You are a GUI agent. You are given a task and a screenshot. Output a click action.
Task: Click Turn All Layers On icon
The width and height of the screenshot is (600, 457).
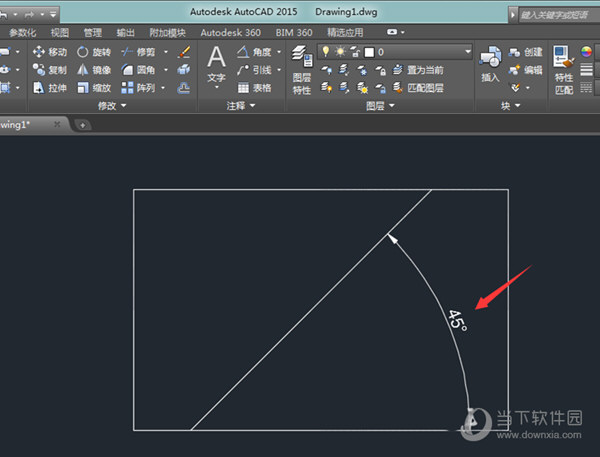(326, 88)
